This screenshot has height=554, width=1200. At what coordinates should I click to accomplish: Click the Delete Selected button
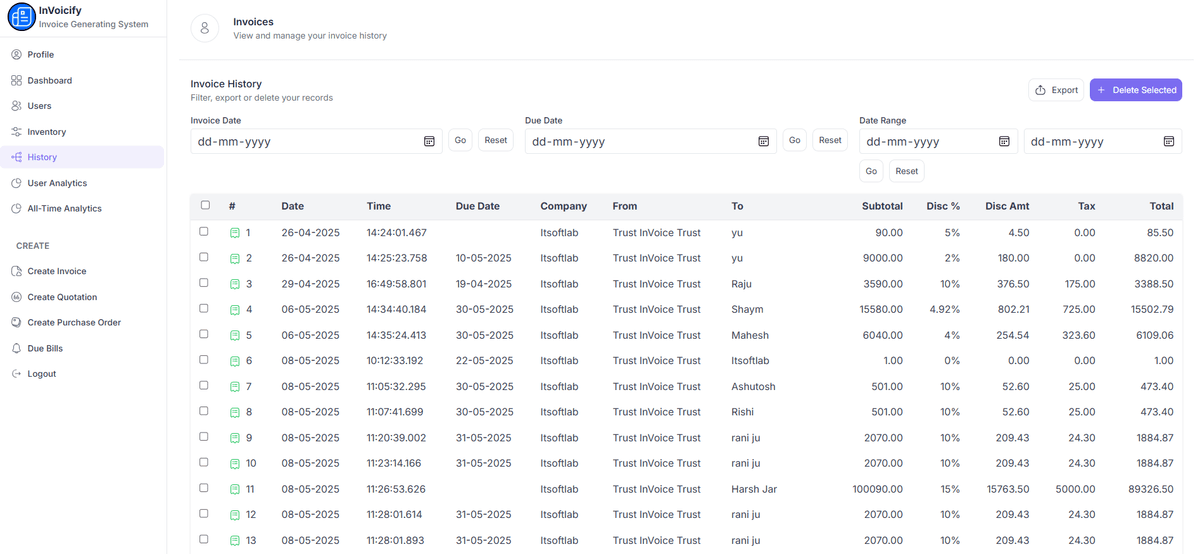pyautogui.click(x=1136, y=90)
